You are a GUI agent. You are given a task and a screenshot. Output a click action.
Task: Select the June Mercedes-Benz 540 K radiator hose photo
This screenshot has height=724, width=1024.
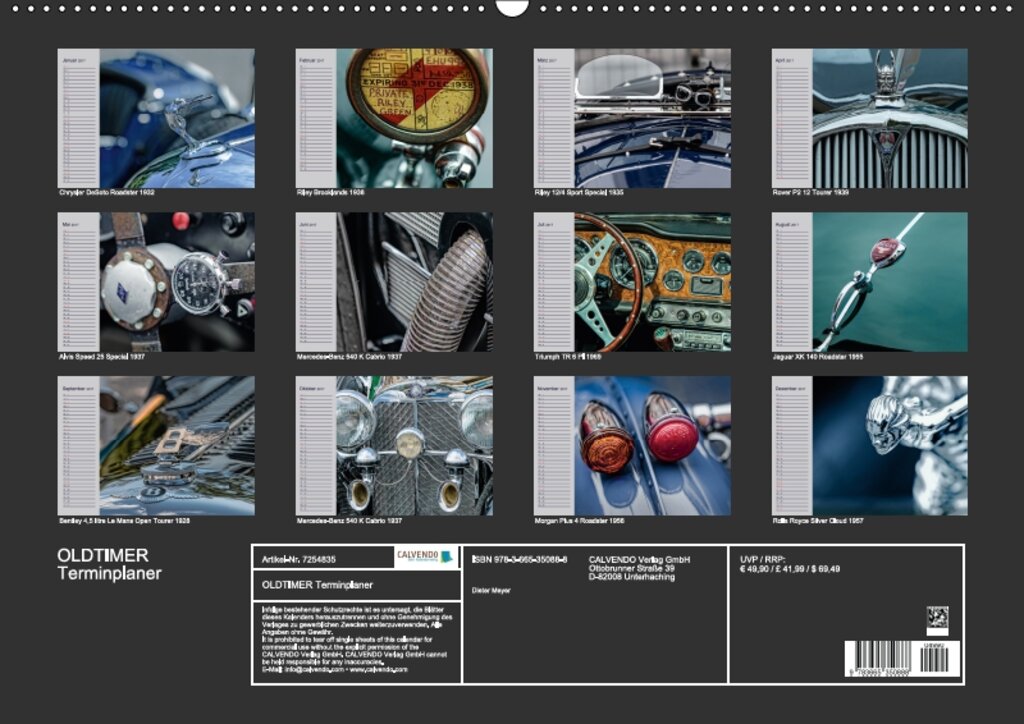[x=394, y=282]
